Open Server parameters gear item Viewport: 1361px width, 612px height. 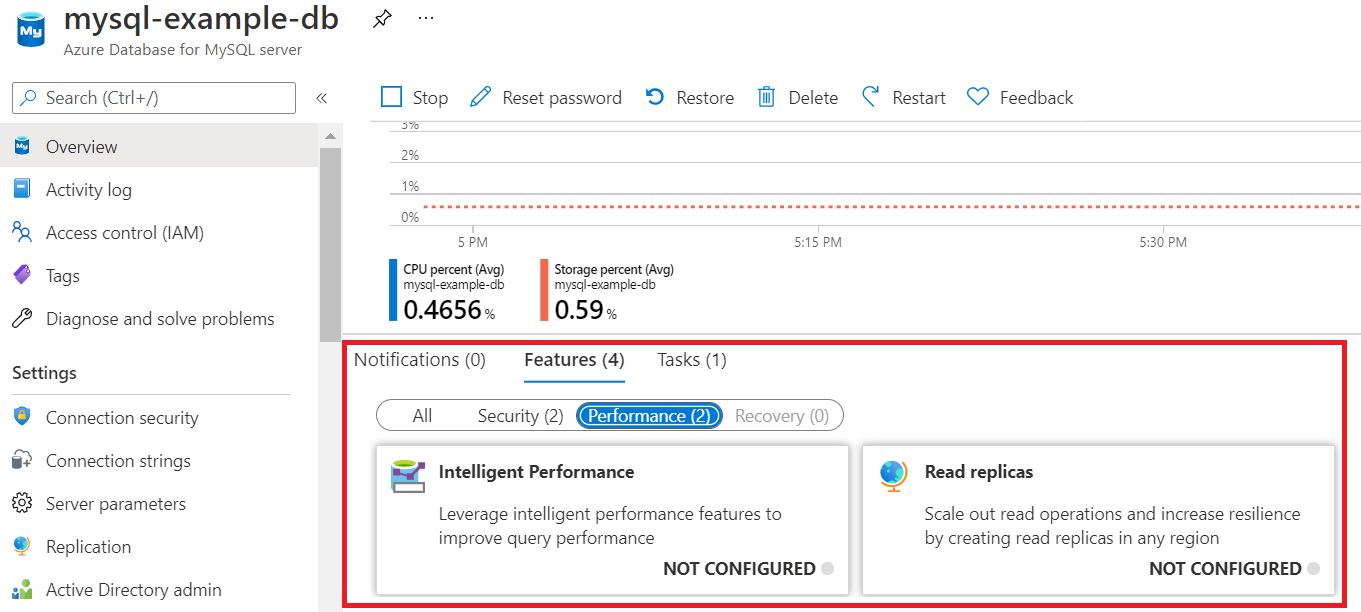[116, 504]
